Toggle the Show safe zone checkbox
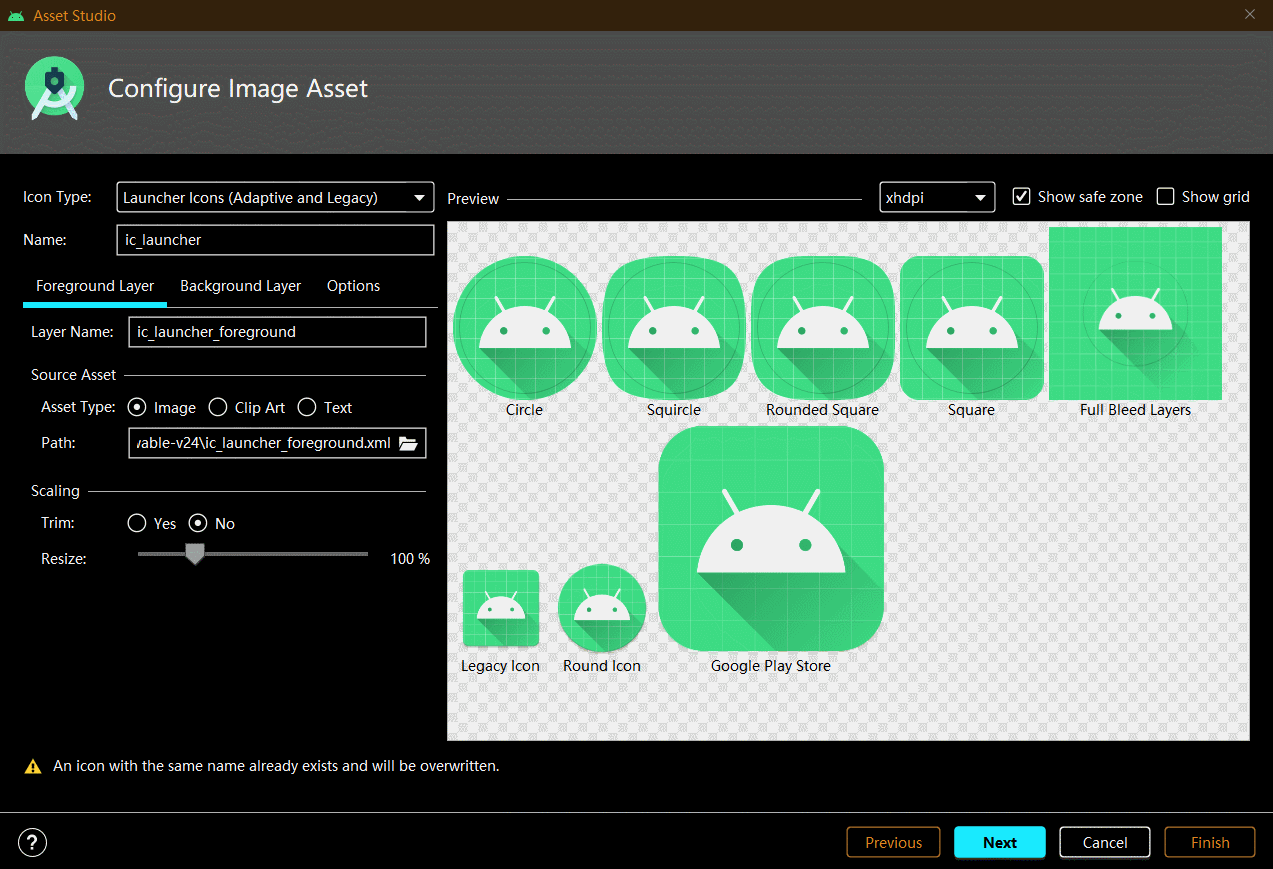 (1021, 196)
